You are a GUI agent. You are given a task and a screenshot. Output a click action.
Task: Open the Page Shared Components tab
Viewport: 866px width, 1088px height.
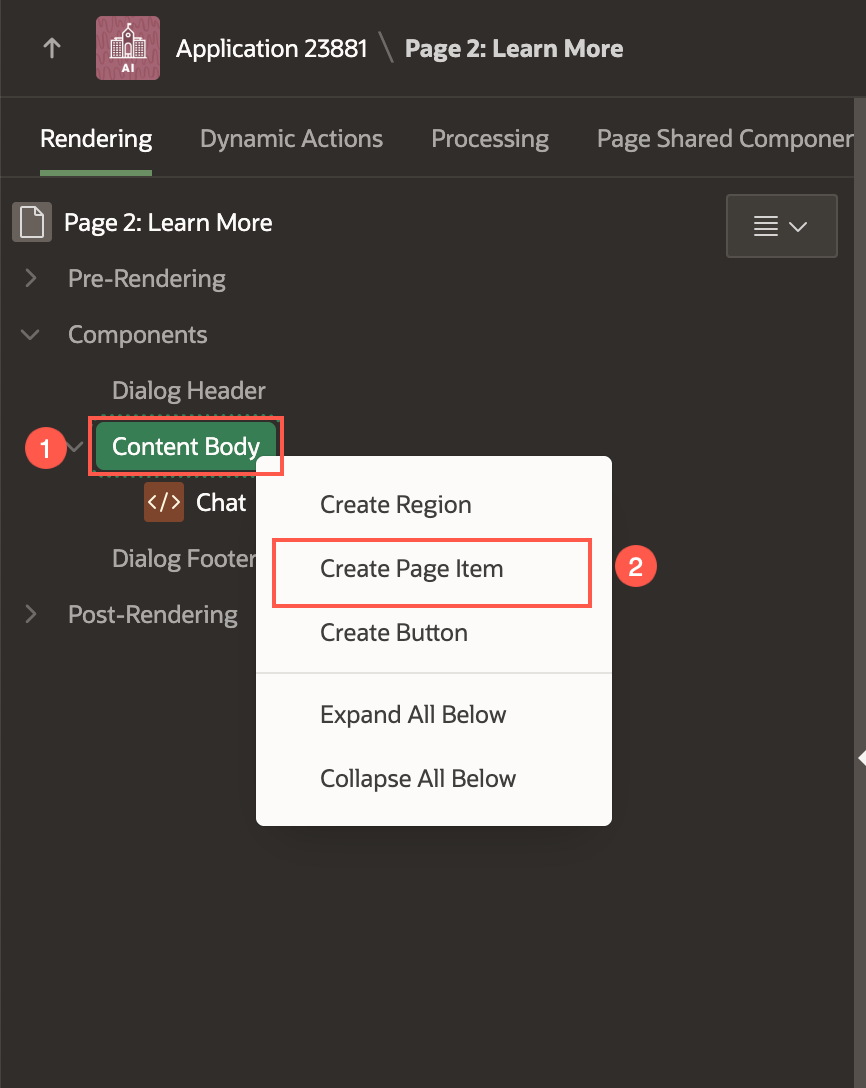pos(724,139)
